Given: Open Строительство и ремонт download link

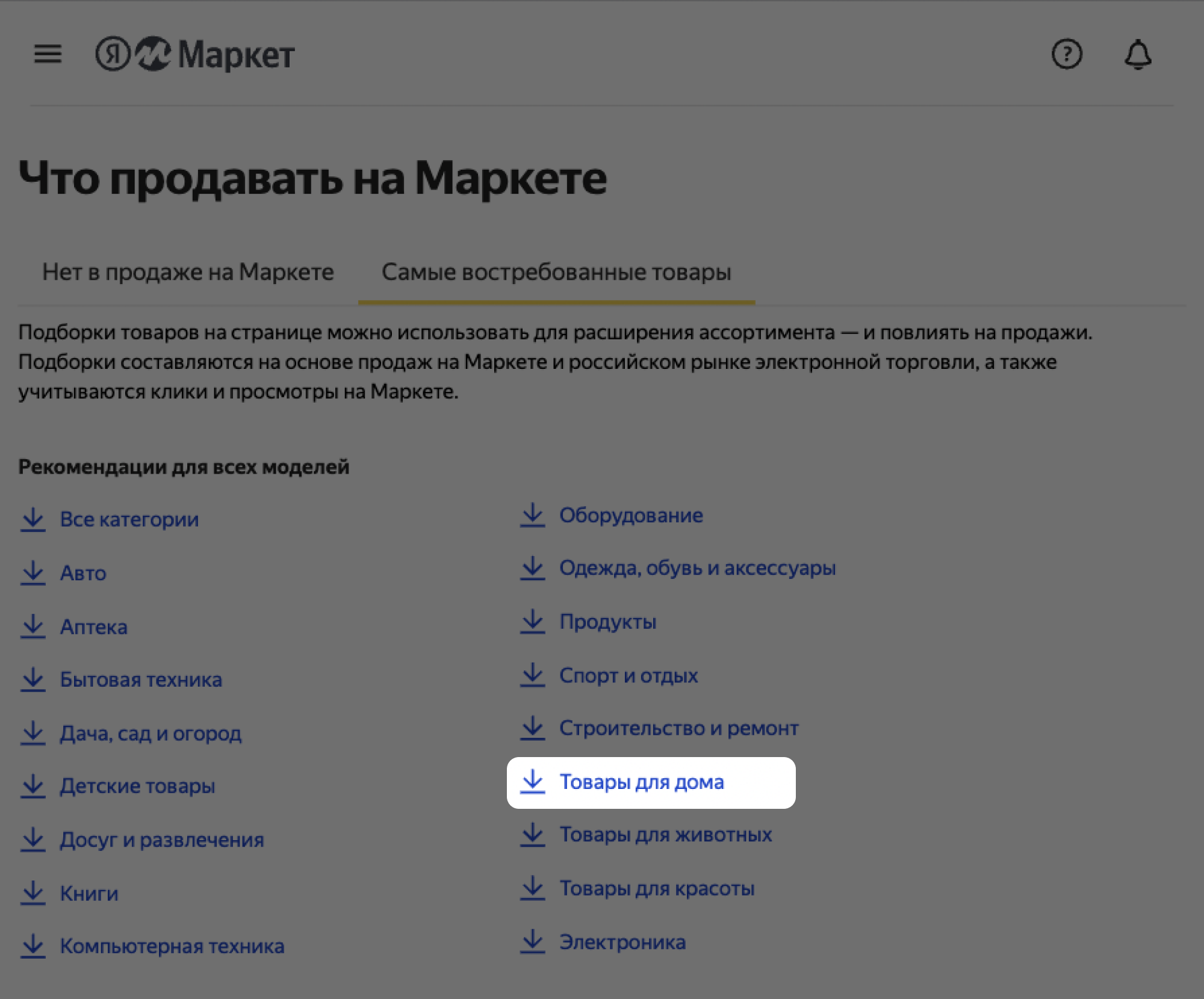Looking at the screenshot, I should click(x=678, y=728).
